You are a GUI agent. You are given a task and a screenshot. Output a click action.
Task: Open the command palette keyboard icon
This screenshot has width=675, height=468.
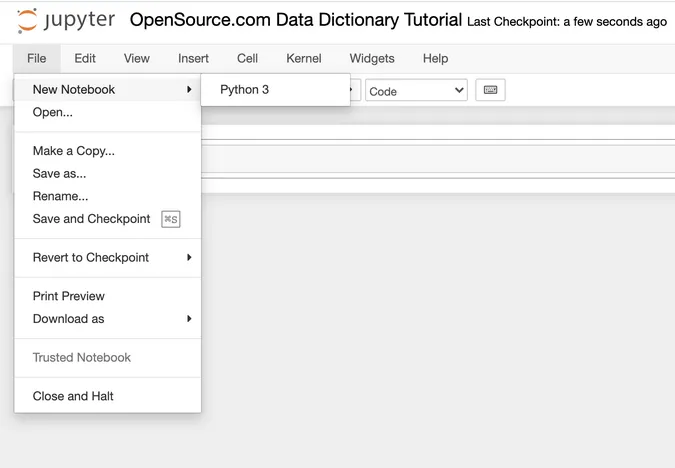point(490,90)
